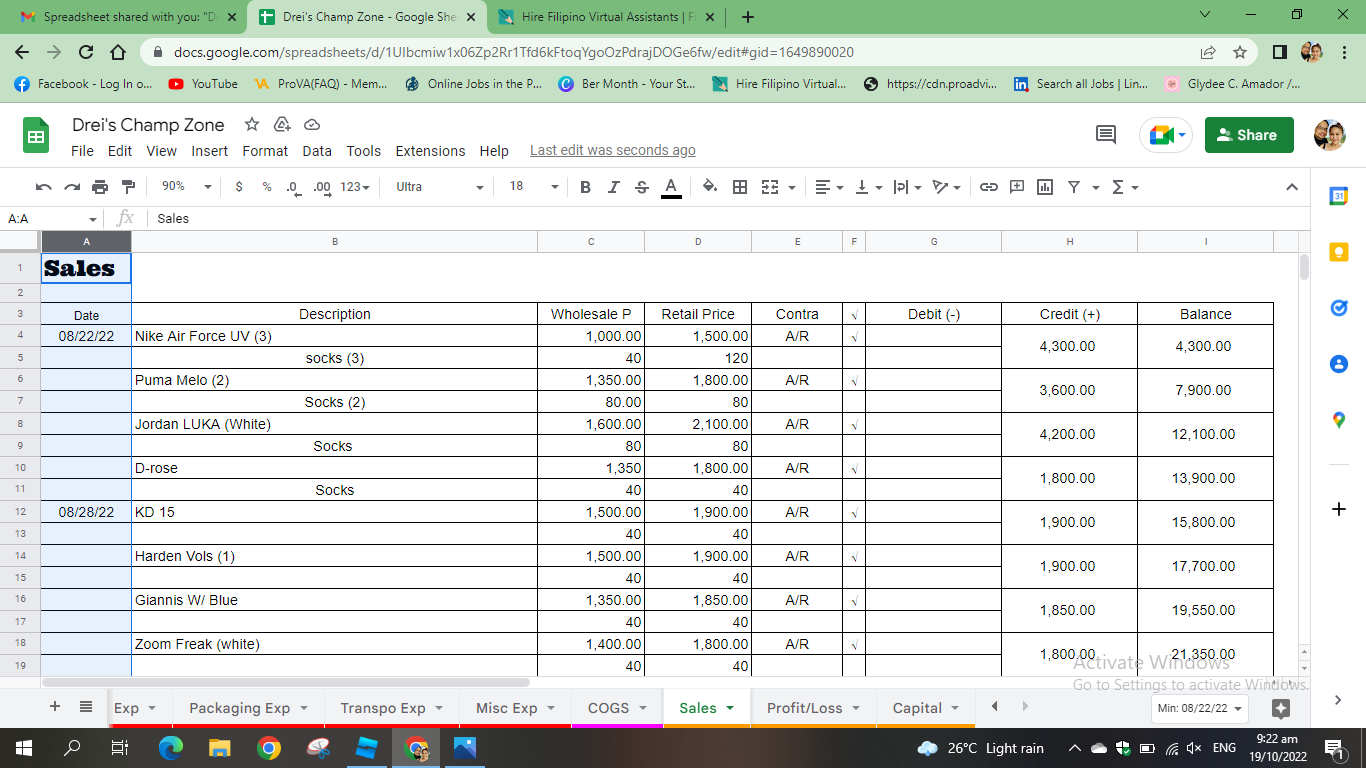Undo the last edit
1366x768 pixels.
[x=43, y=187]
